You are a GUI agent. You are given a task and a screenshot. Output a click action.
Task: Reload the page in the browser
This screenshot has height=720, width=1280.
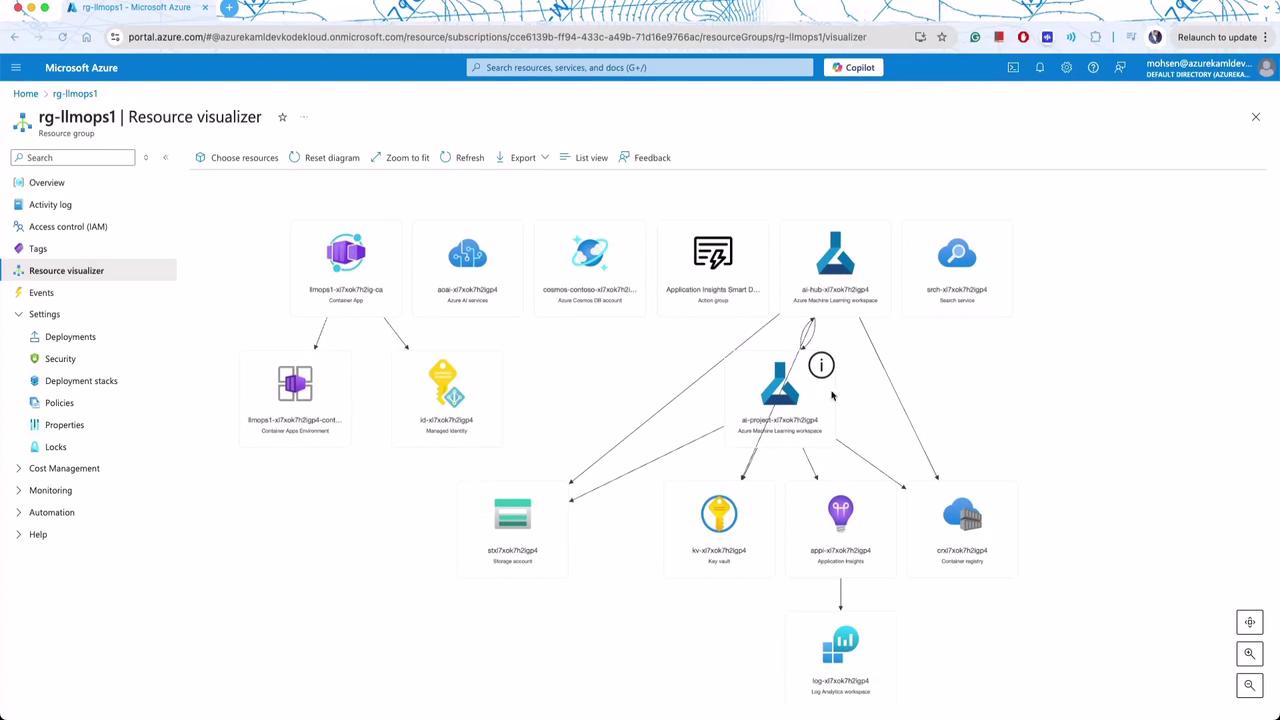(x=62, y=37)
